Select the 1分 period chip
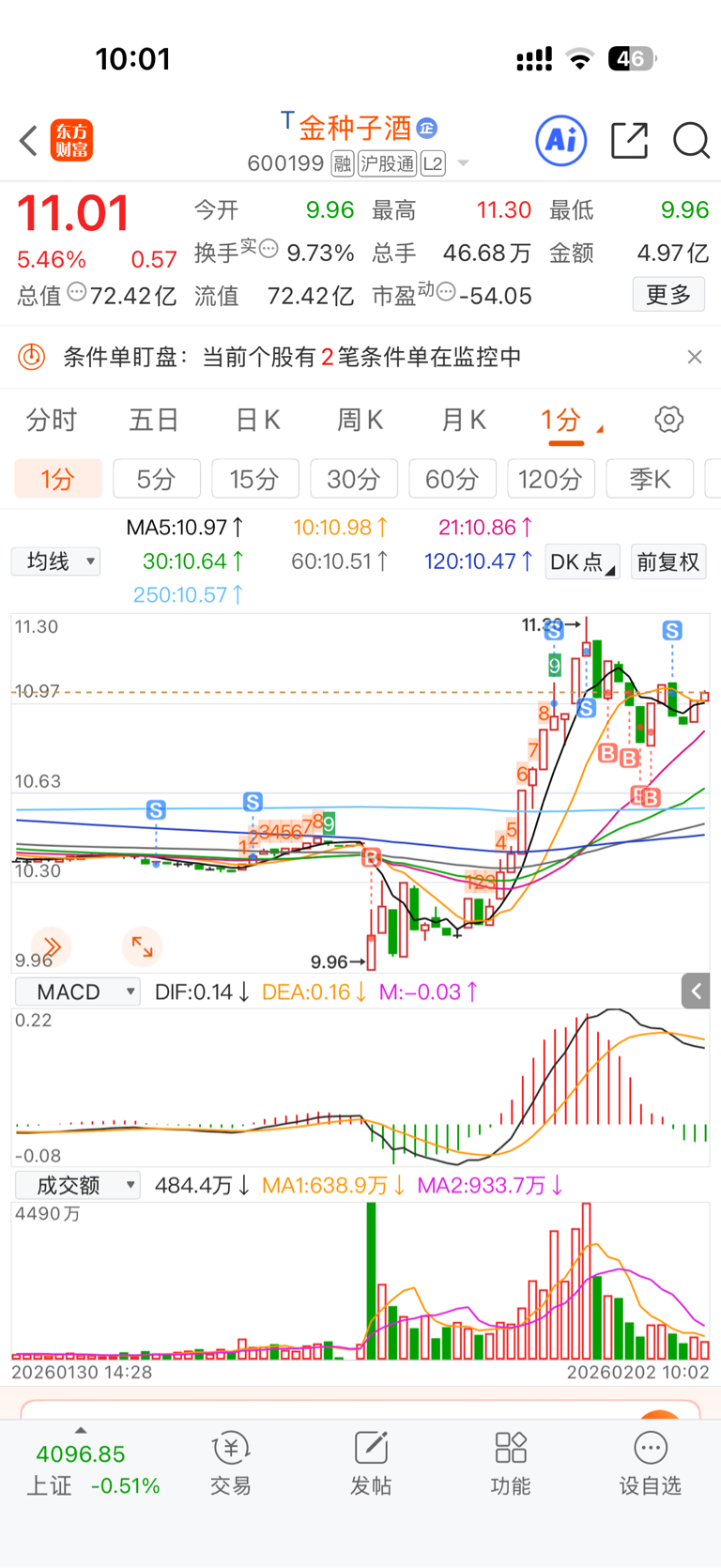 click(x=58, y=479)
